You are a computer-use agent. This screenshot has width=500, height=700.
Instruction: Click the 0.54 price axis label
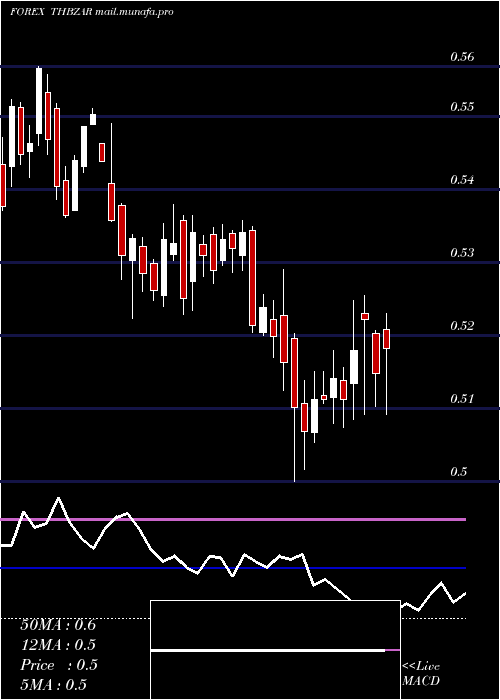pos(462,180)
